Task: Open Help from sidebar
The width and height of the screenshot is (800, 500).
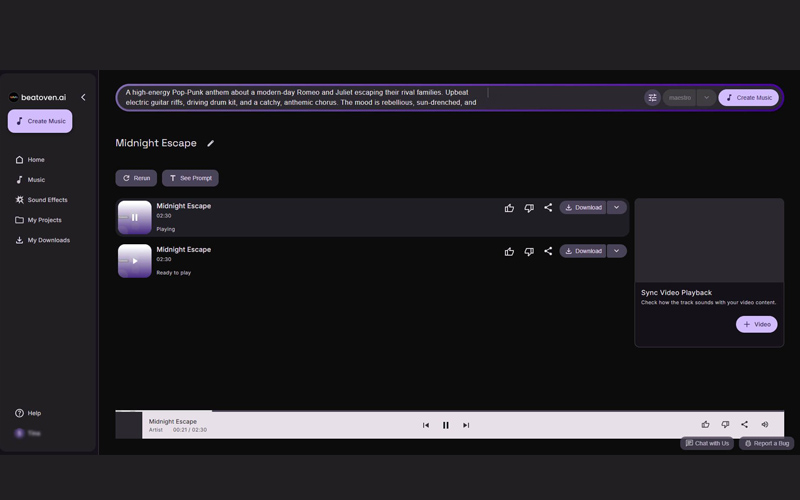Action: (28, 413)
